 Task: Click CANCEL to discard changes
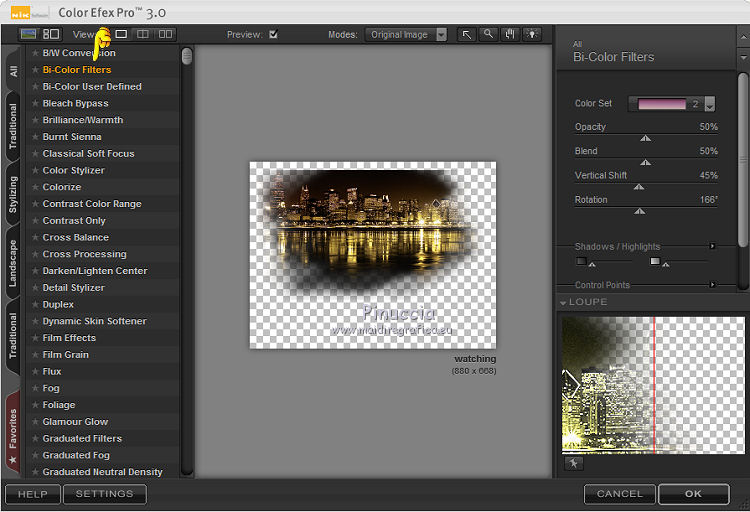620,494
